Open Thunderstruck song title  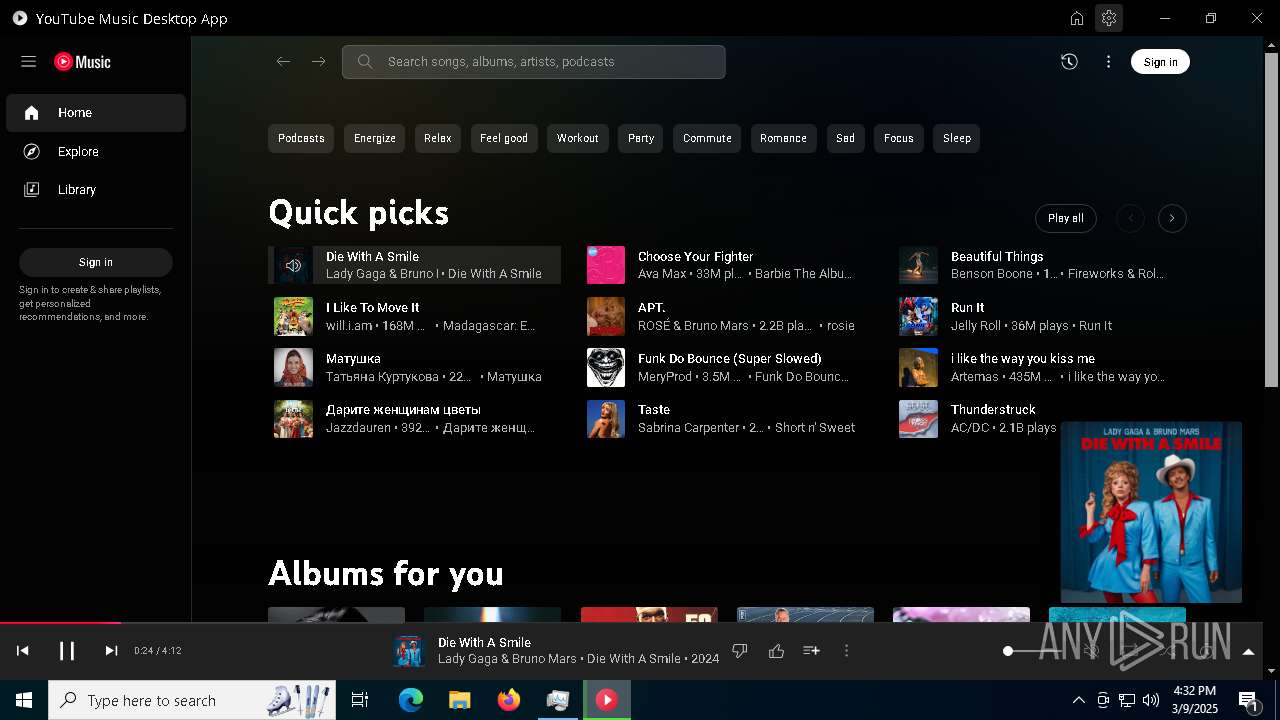tap(993, 410)
